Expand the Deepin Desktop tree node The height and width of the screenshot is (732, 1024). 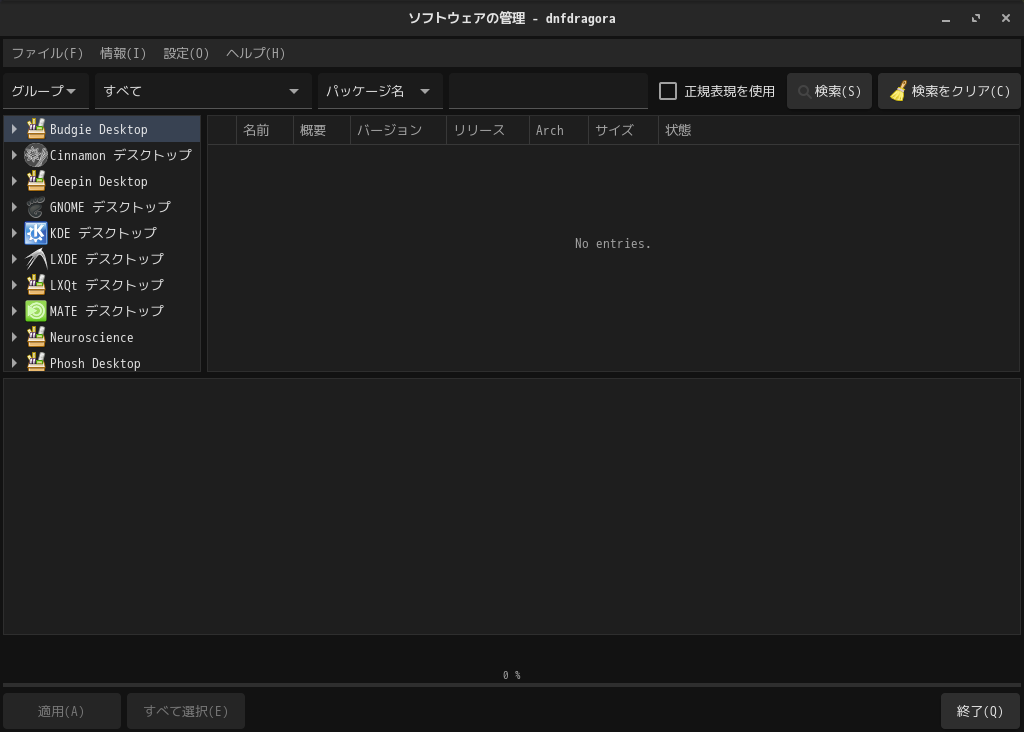point(14,182)
